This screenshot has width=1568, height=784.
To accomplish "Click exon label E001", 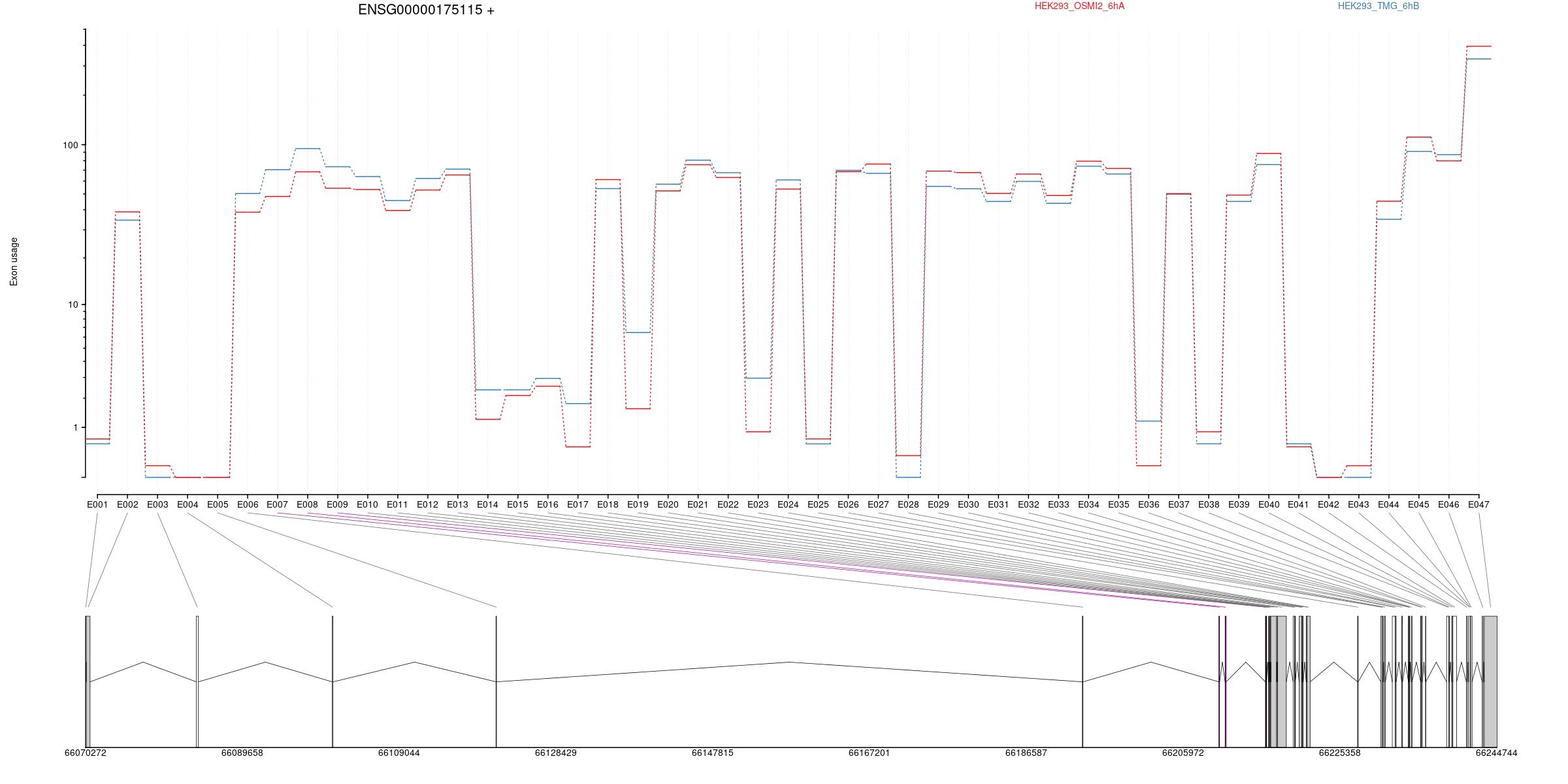I will 97,504.
